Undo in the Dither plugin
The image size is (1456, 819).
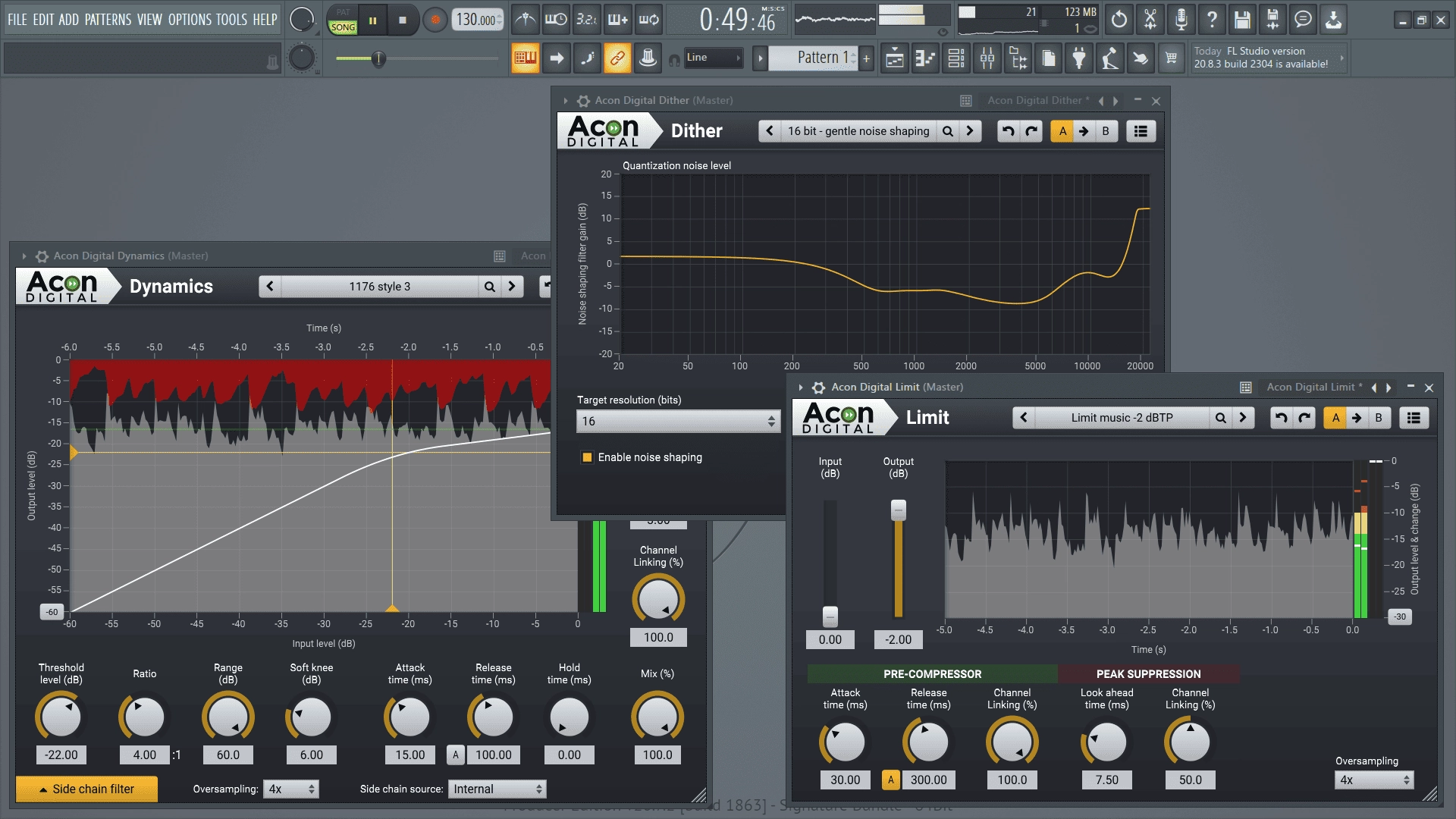coord(1008,131)
